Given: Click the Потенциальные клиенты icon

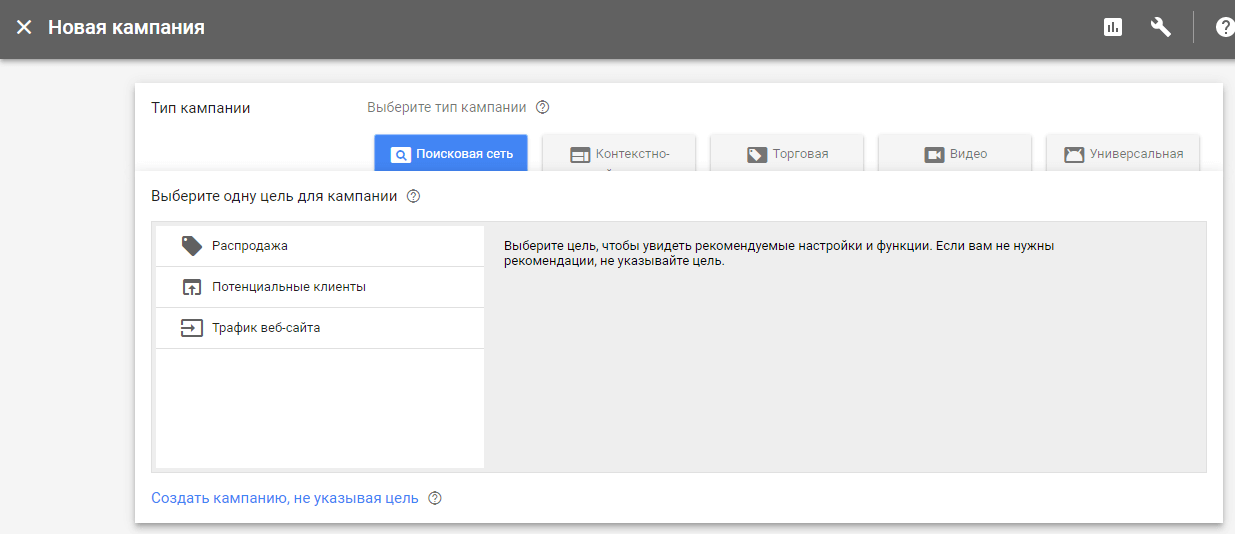Looking at the screenshot, I should (x=191, y=287).
